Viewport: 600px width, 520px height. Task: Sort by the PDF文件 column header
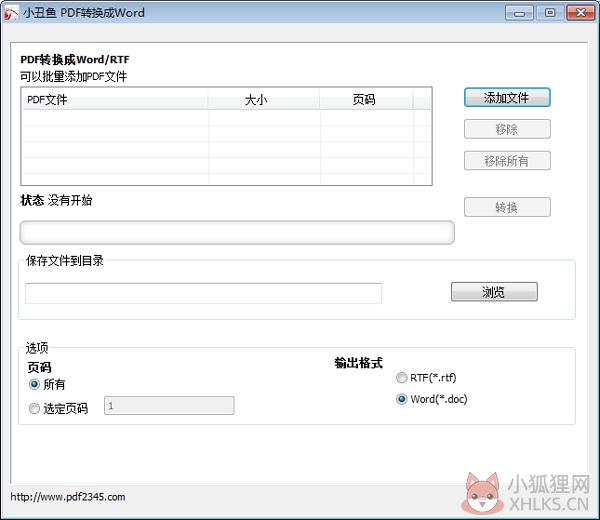coord(115,99)
